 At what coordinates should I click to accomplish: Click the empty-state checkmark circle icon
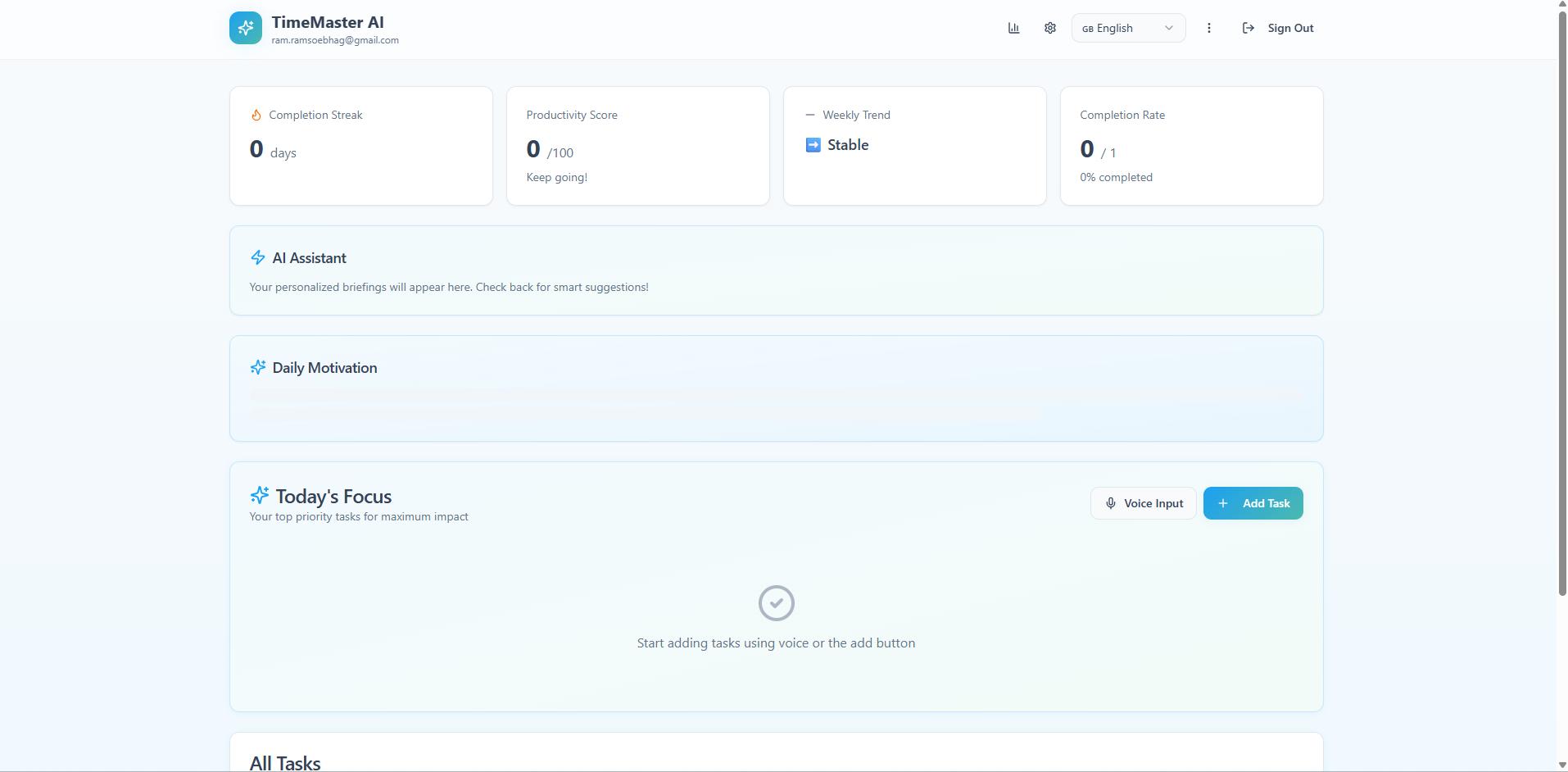tap(776, 603)
